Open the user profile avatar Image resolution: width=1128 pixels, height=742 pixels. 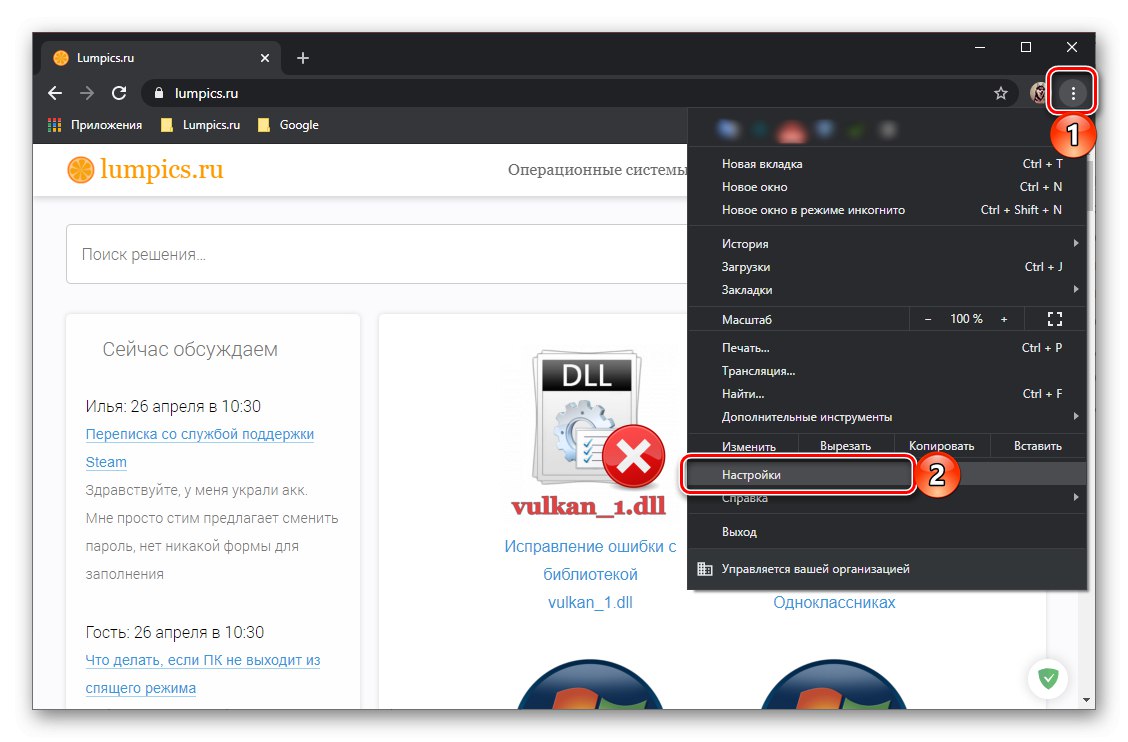pyautogui.click(x=1039, y=93)
